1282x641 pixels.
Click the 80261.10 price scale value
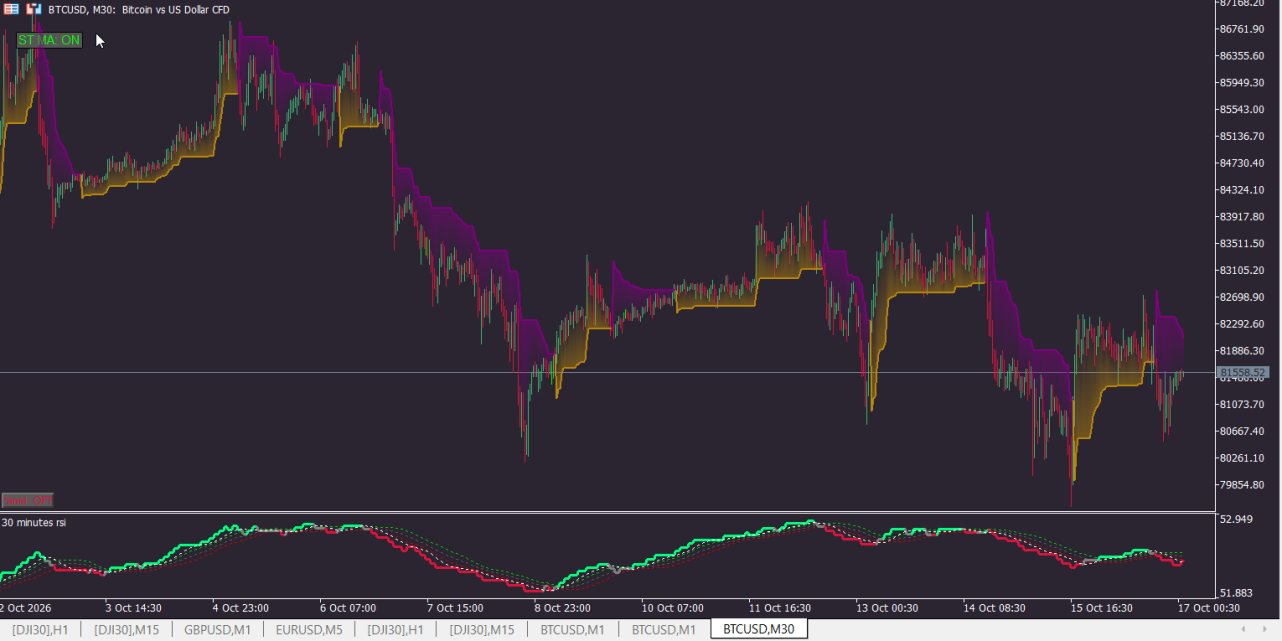pos(1243,458)
